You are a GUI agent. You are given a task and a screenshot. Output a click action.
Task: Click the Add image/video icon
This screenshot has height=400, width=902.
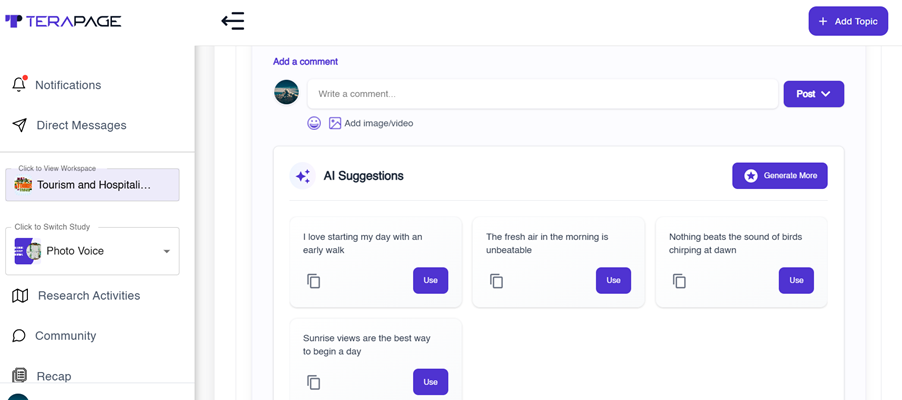tap(336, 123)
